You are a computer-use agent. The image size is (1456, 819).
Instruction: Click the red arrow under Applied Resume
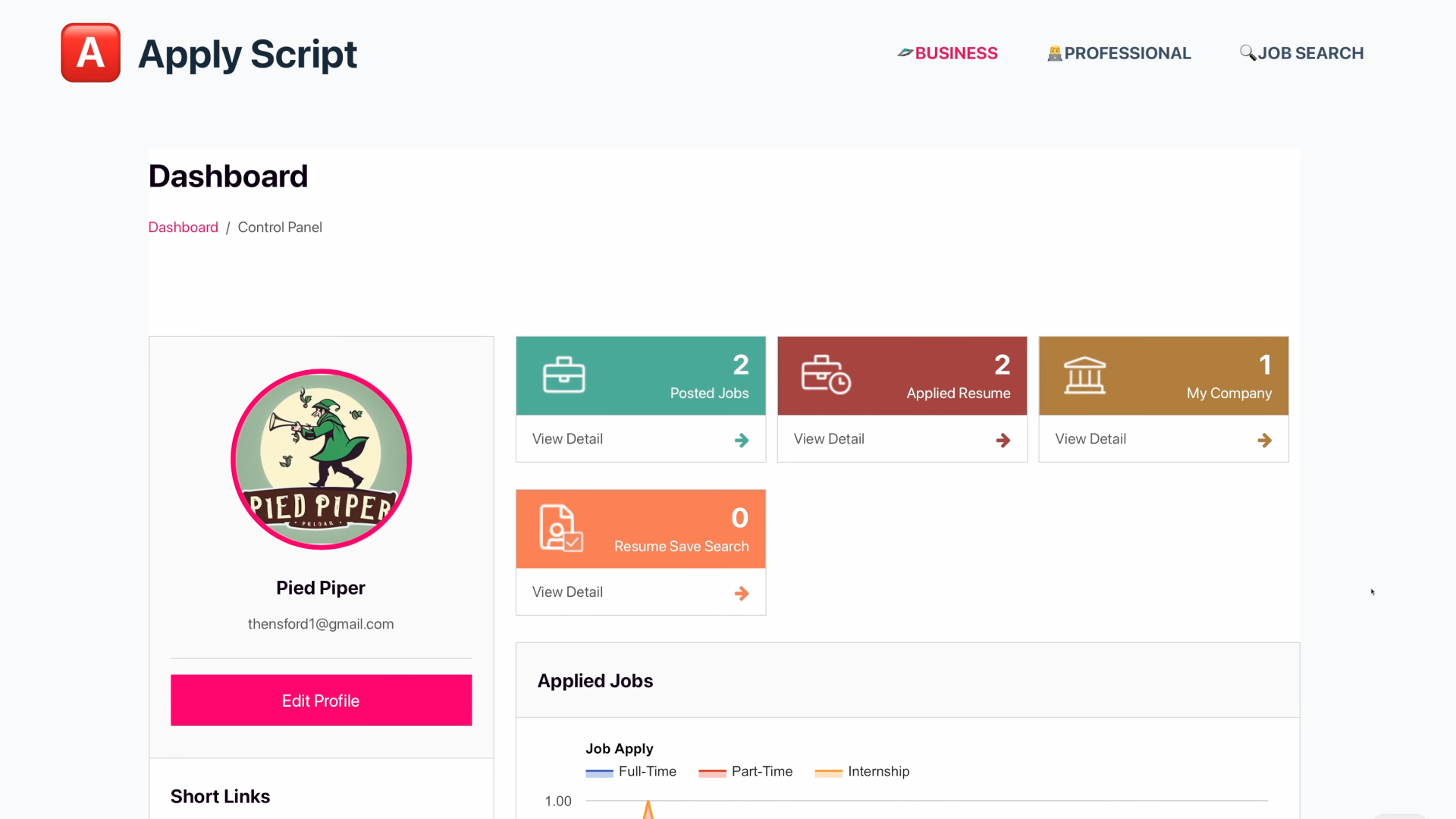(1003, 440)
